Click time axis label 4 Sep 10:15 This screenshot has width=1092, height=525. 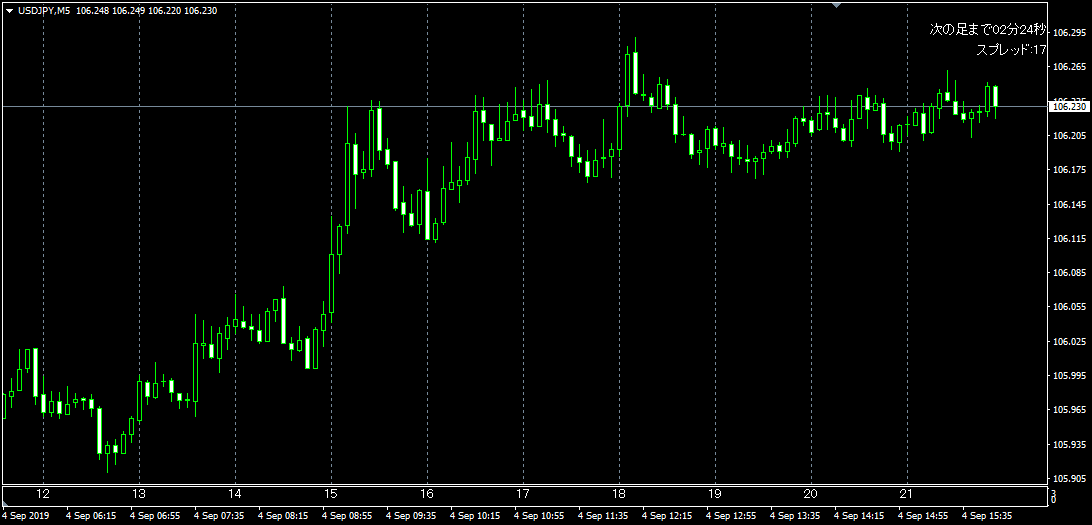point(475,517)
